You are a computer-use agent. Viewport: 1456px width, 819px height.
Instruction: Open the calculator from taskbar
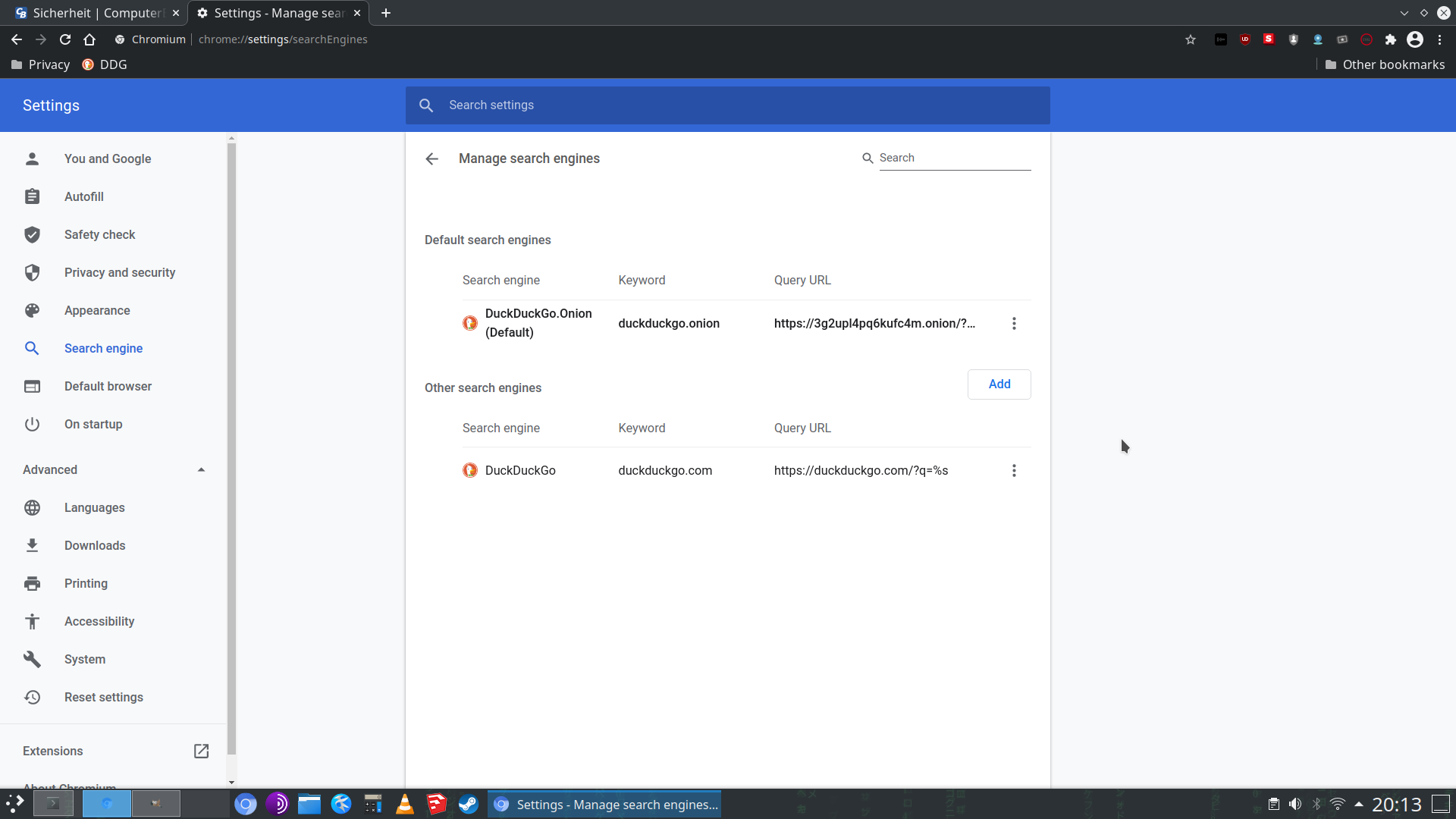(x=373, y=804)
